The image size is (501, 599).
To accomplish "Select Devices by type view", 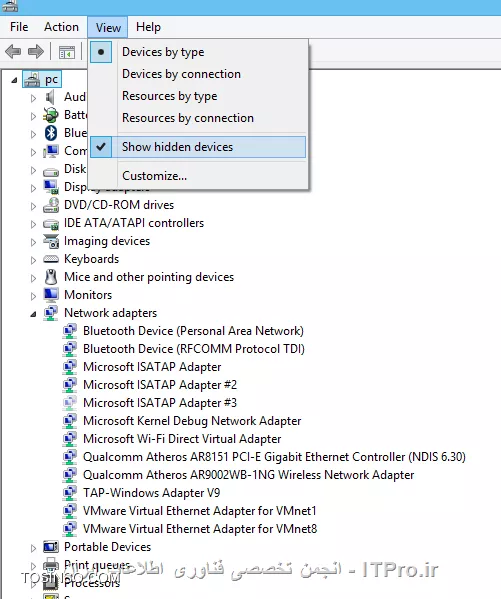I will [198, 52].
